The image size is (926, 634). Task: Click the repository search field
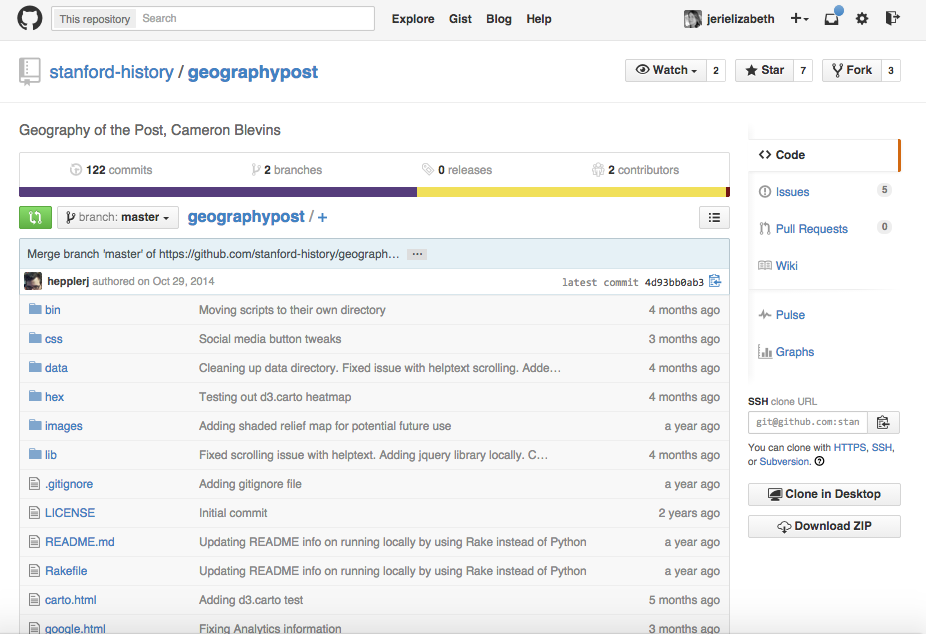pos(255,18)
